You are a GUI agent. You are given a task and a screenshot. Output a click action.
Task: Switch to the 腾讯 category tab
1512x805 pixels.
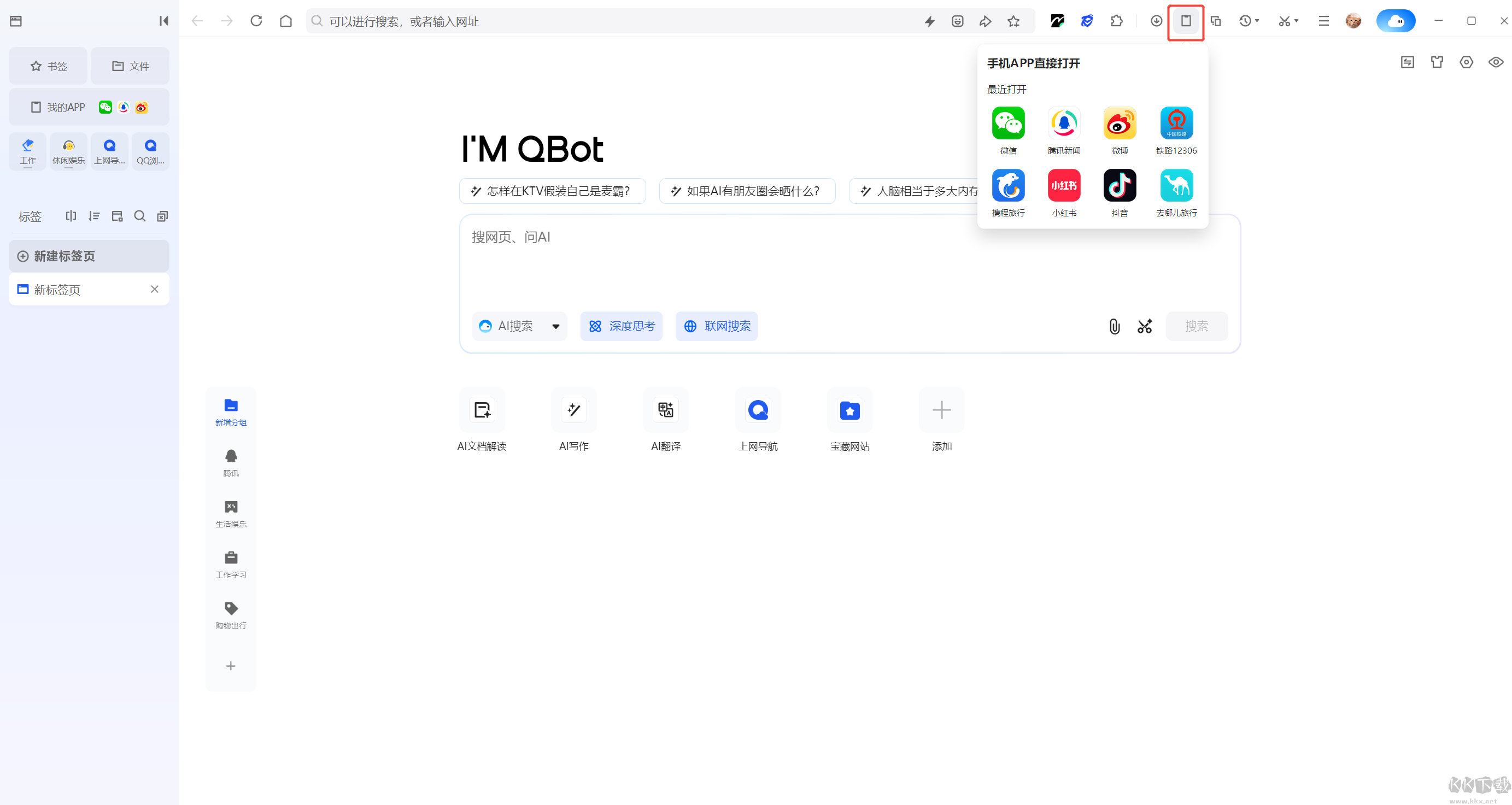[230, 463]
